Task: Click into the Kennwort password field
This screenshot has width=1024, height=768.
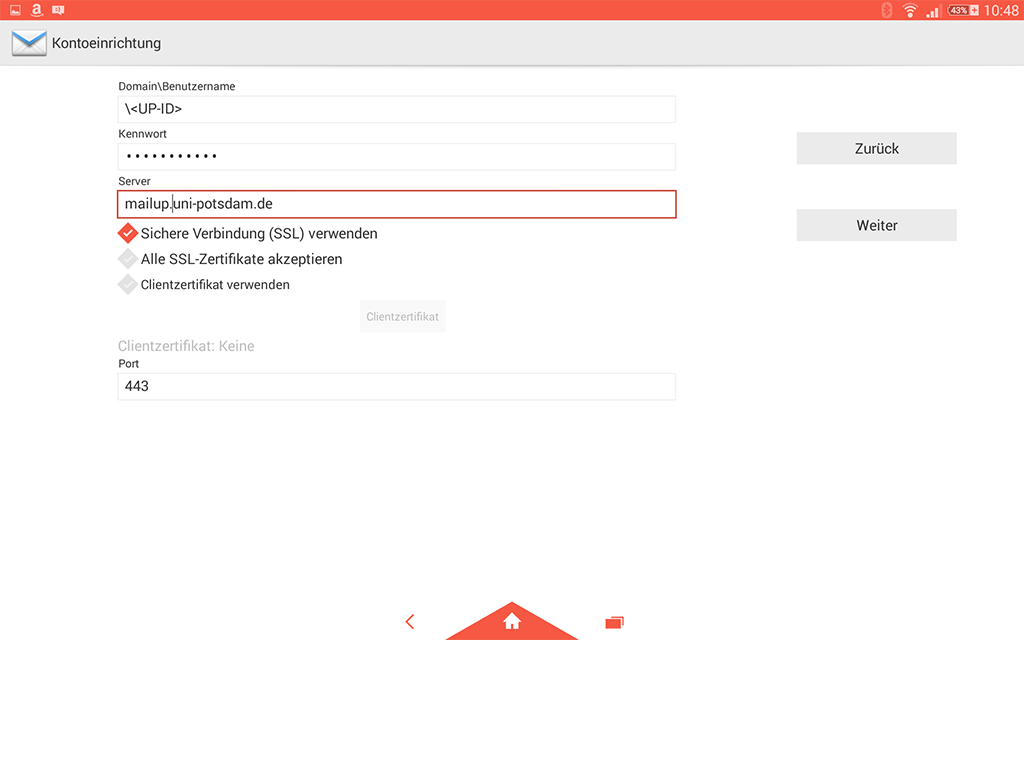Action: pyautogui.click(x=396, y=156)
